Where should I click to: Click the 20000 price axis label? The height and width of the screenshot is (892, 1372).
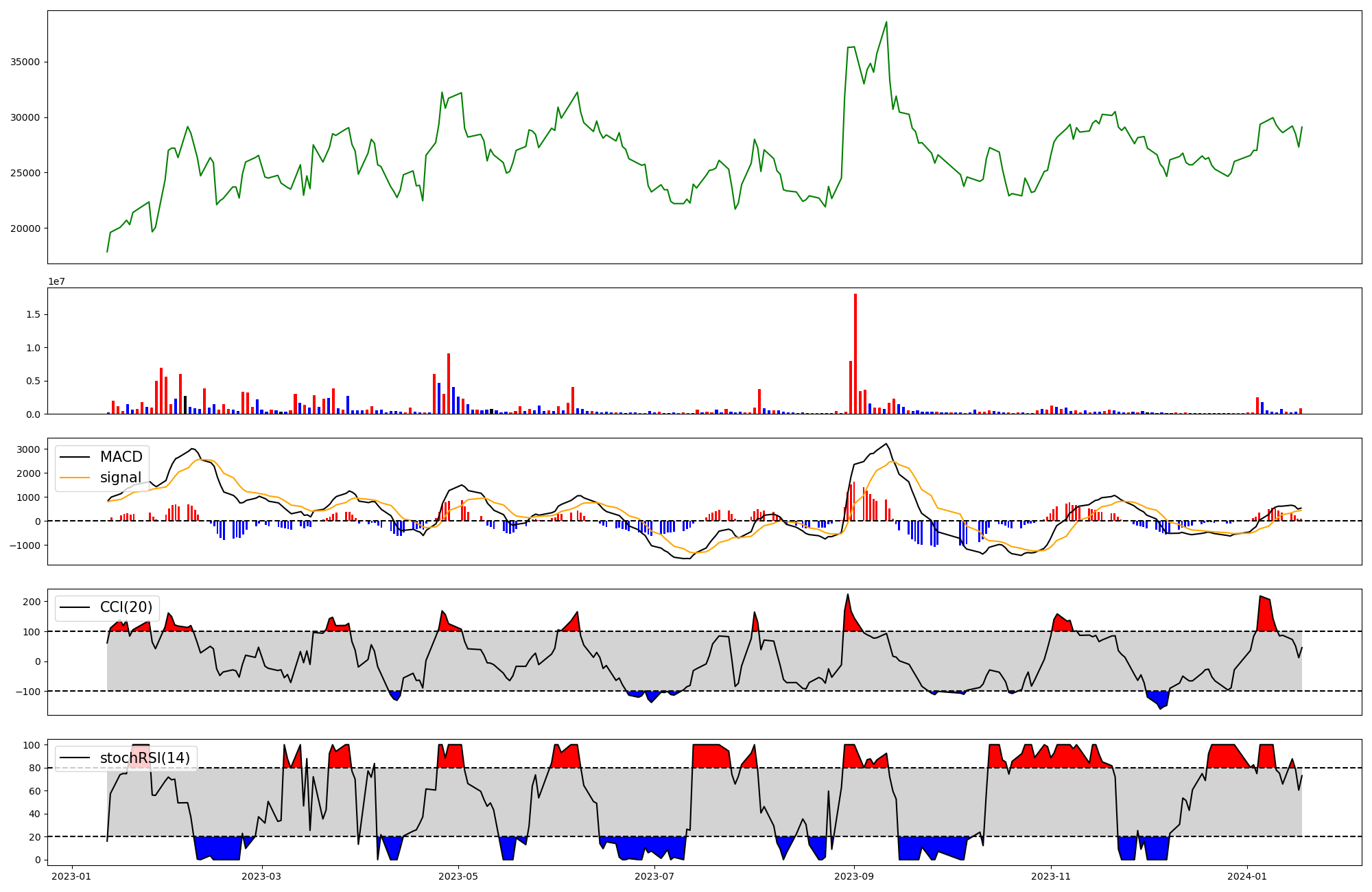pos(25,228)
